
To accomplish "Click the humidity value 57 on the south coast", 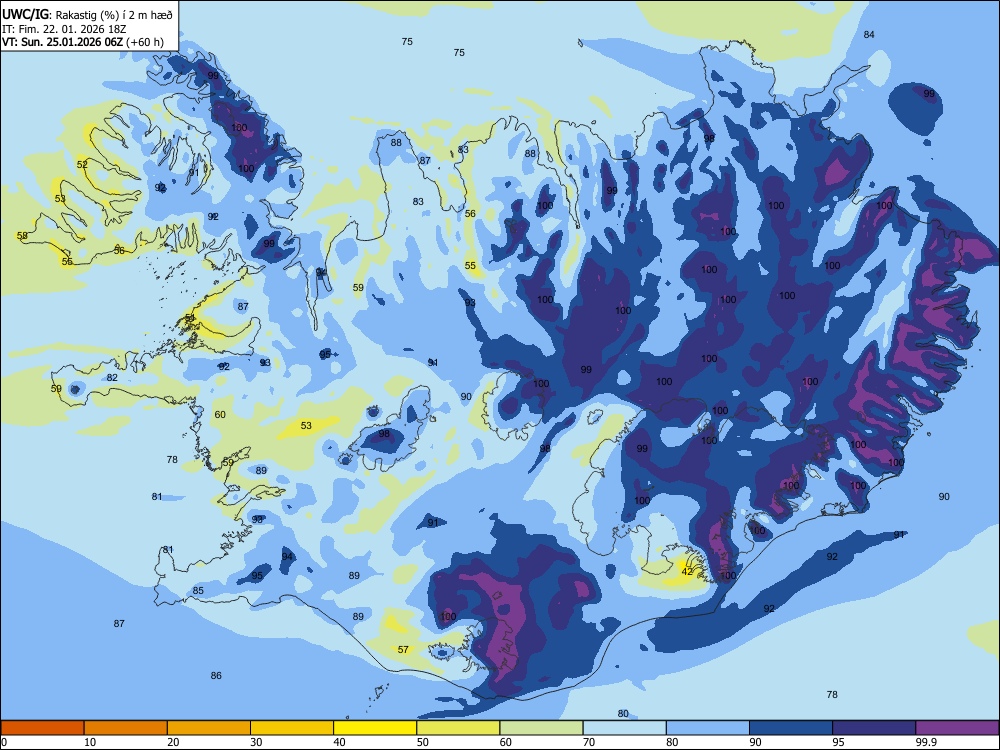I will (403, 649).
